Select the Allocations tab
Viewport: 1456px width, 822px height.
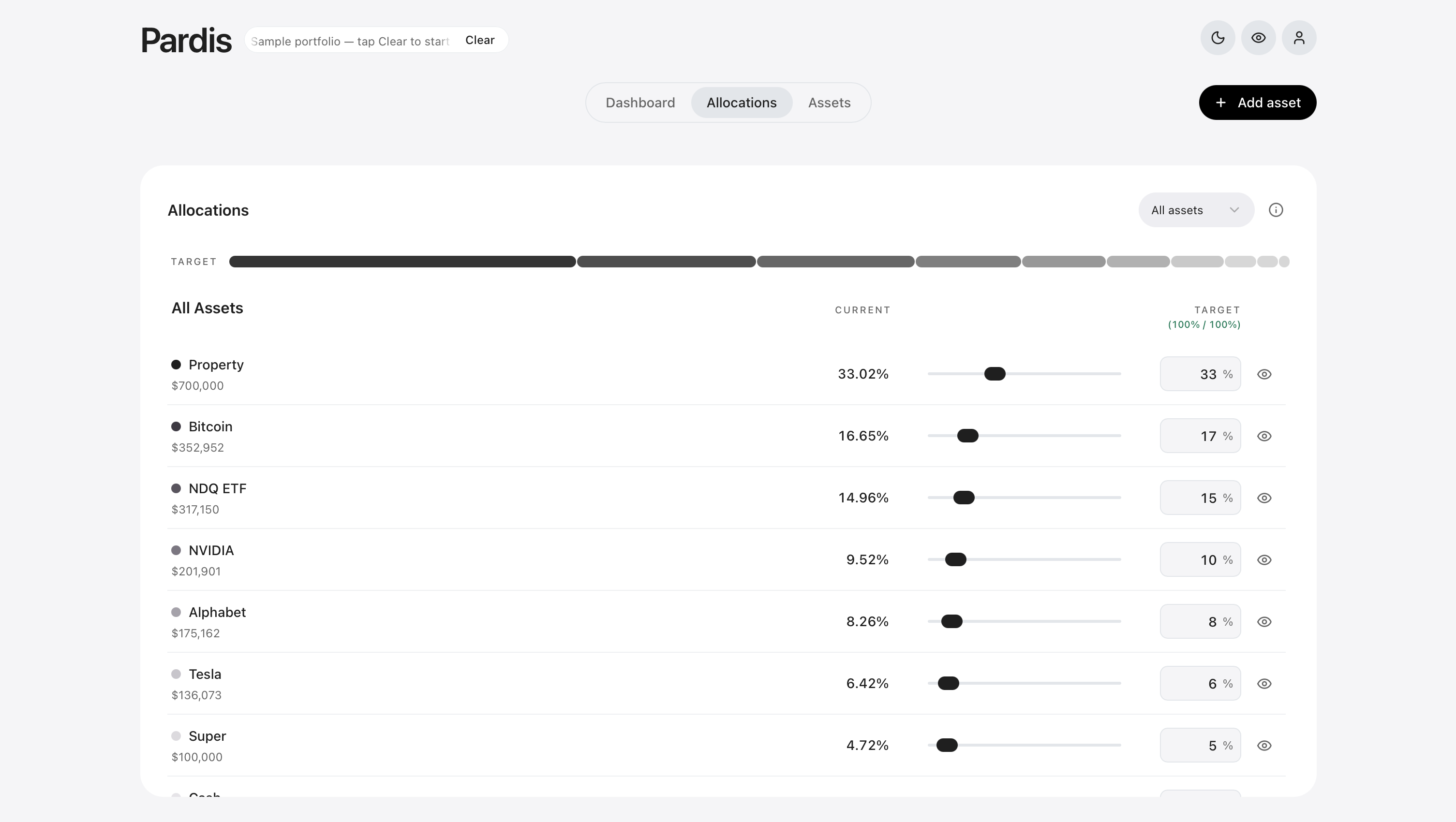741,103
